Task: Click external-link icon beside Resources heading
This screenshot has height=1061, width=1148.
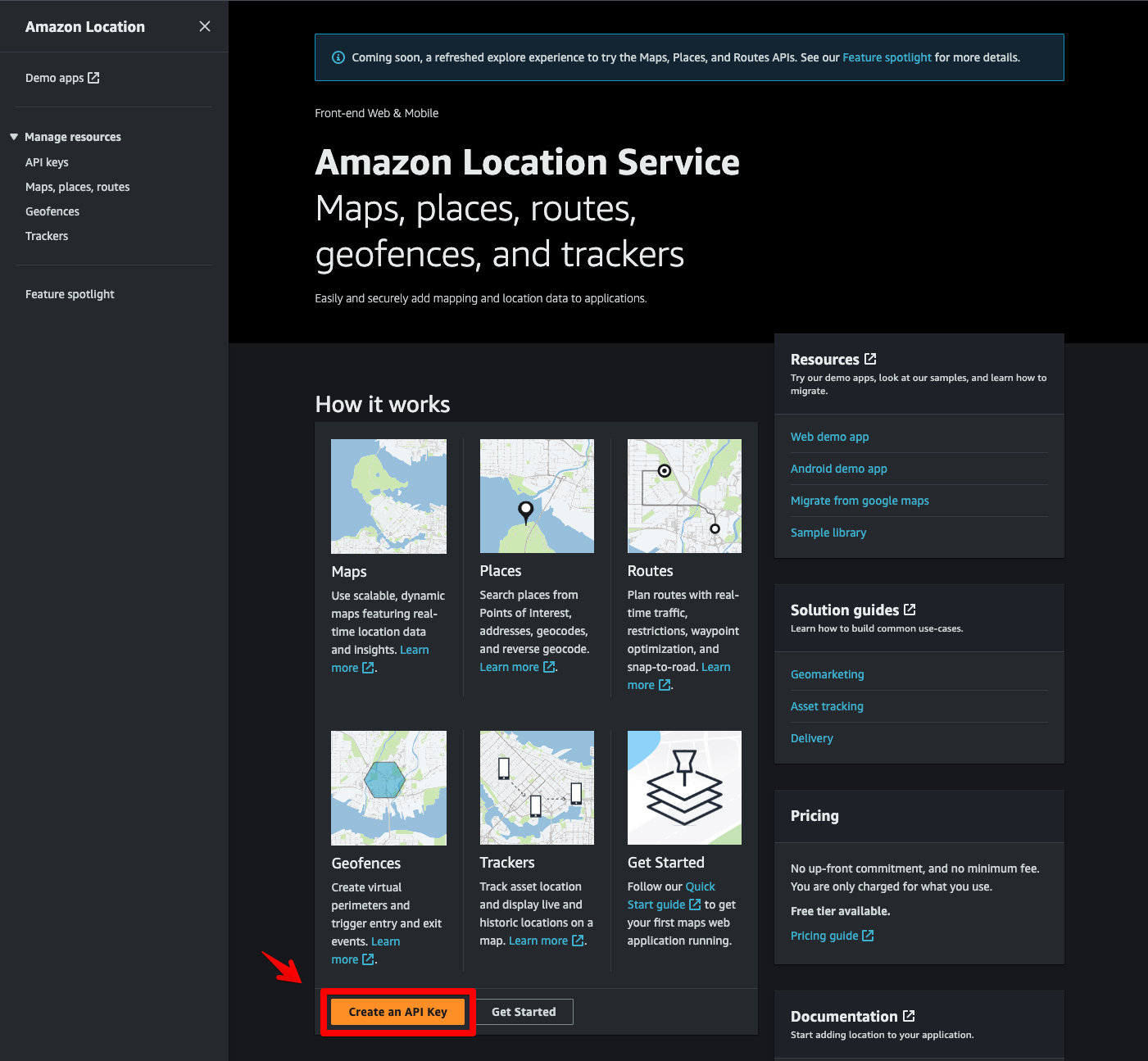Action: pos(870,359)
